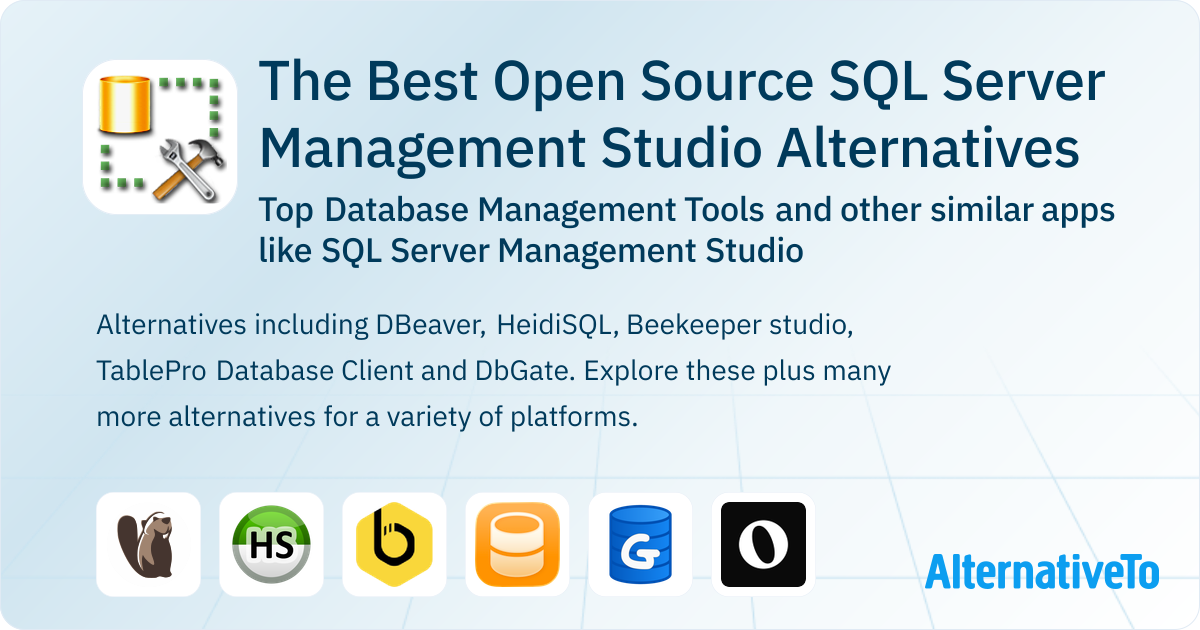Click the black icon with white oval

(763, 544)
